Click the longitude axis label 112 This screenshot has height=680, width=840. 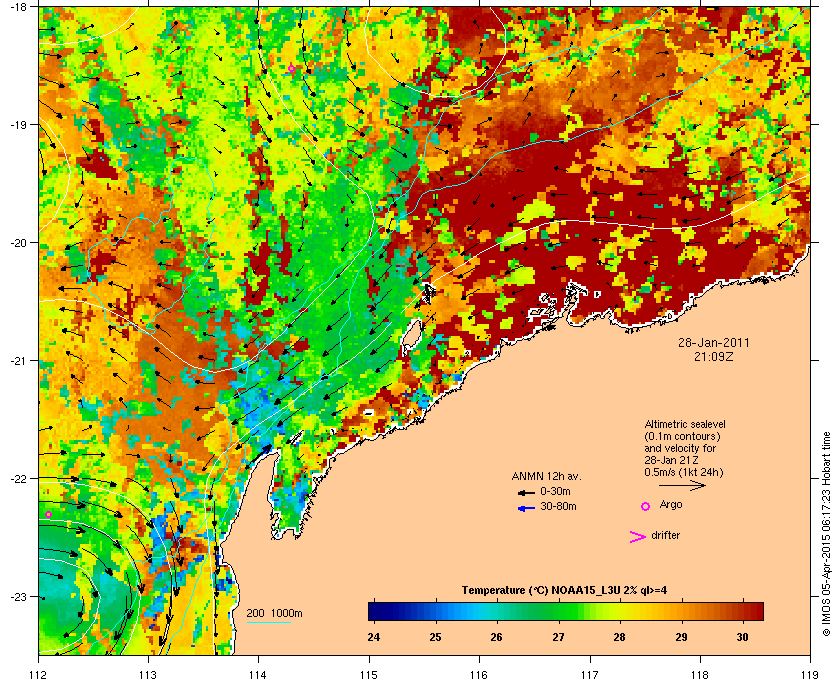click(39, 674)
